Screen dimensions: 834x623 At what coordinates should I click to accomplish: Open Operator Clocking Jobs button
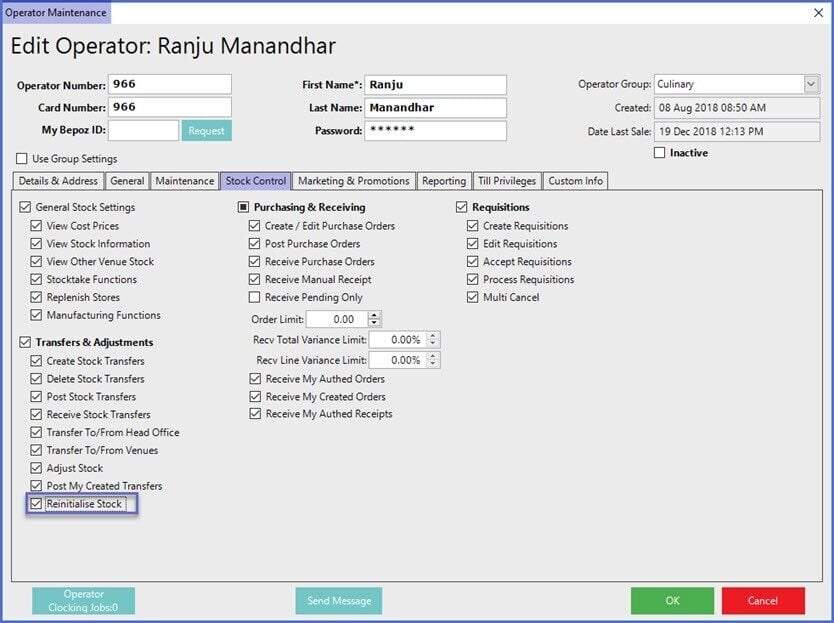click(83, 600)
